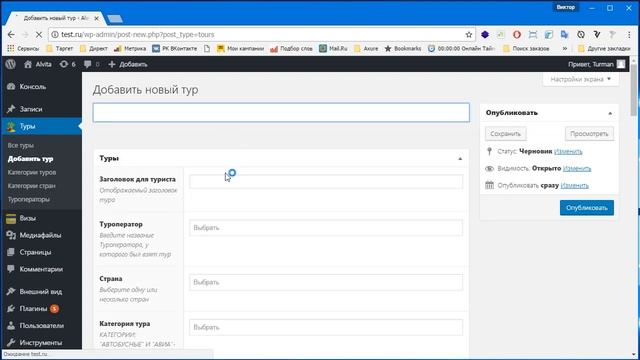640x360 pixels.
Task: Click the Сохранить draft button
Action: 505,134
